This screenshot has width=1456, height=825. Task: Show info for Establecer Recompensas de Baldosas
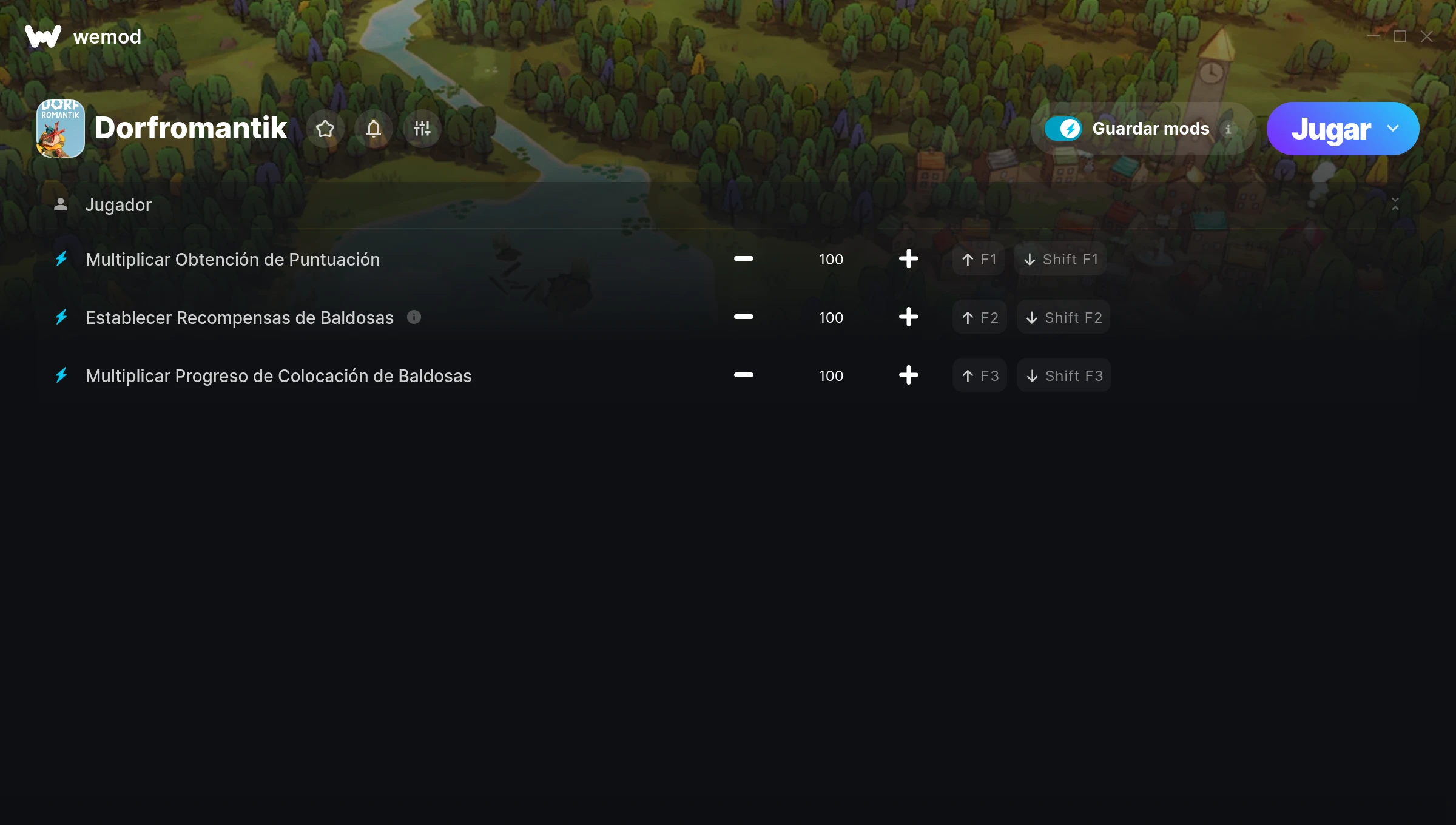(414, 317)
